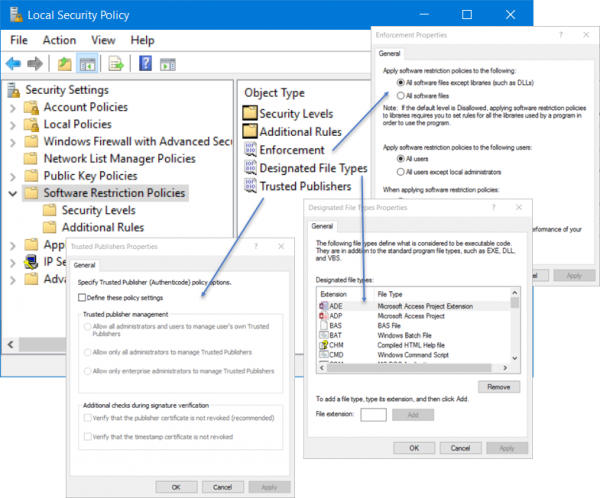Viewport: 600px width, 498px height.
Task: Expand the Public Key Policies node
Action: (12, 176)
